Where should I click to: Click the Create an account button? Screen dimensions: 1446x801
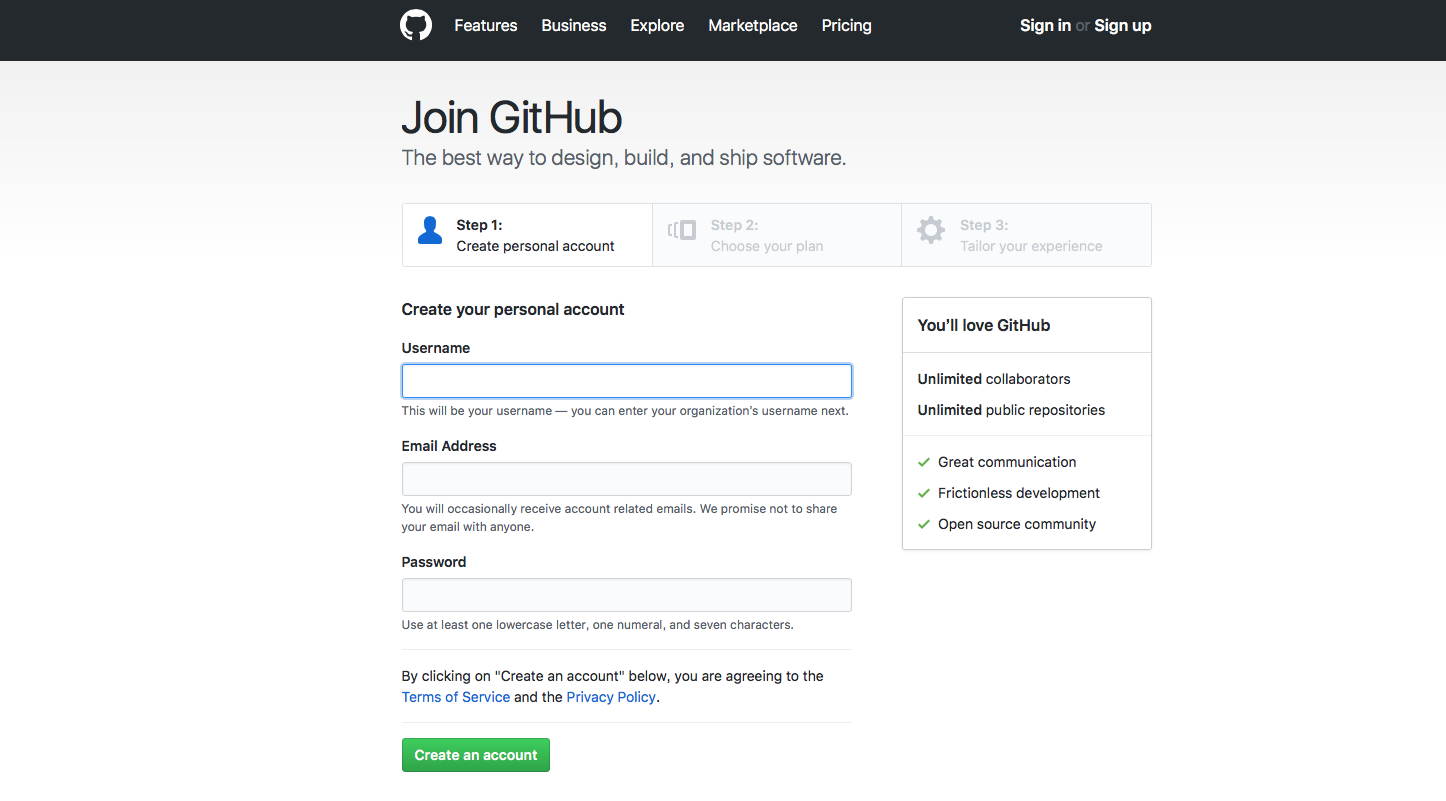pyautogui.click(x=476, y=755)
